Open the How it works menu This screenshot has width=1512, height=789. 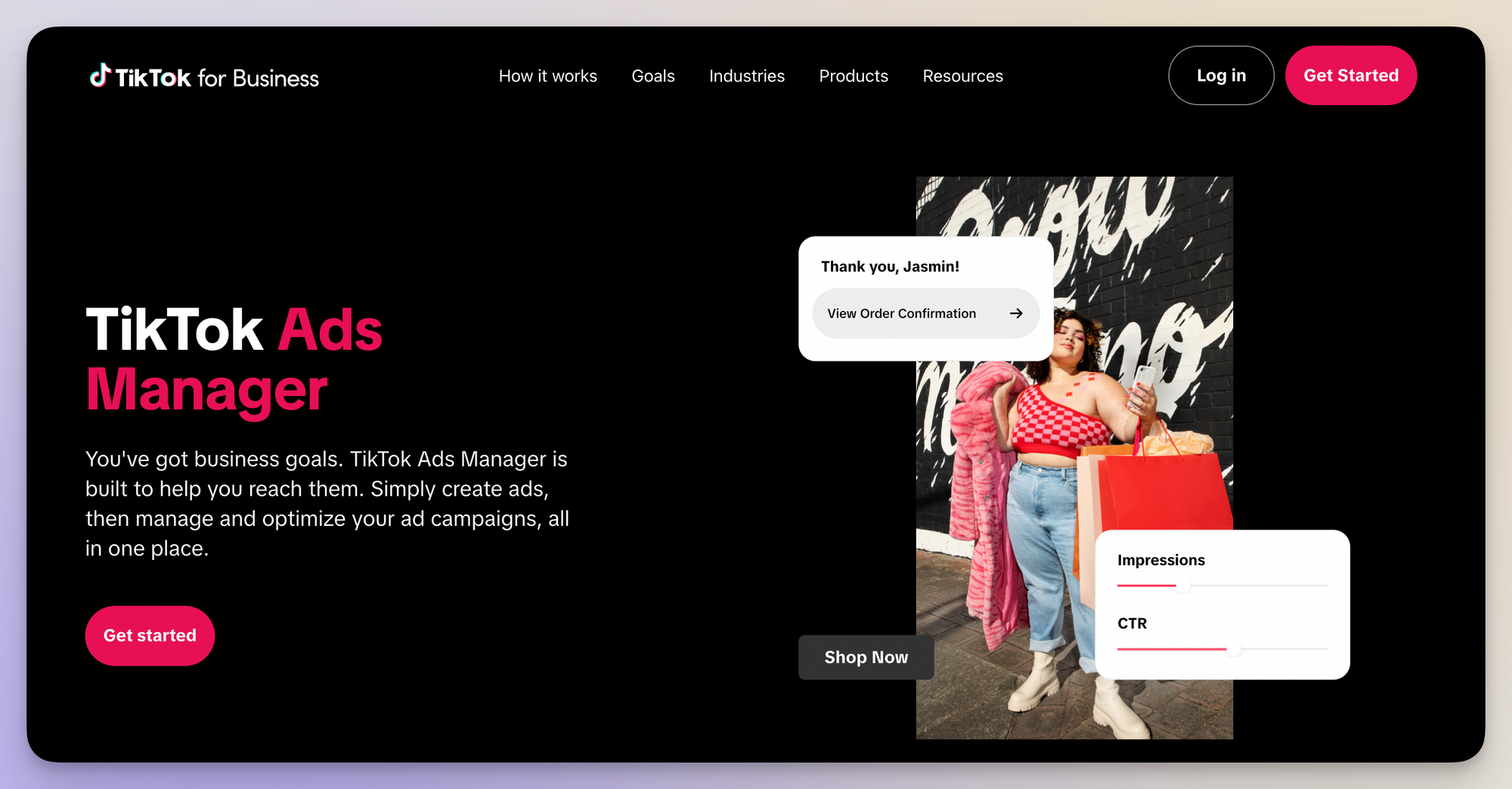(547, 76)
